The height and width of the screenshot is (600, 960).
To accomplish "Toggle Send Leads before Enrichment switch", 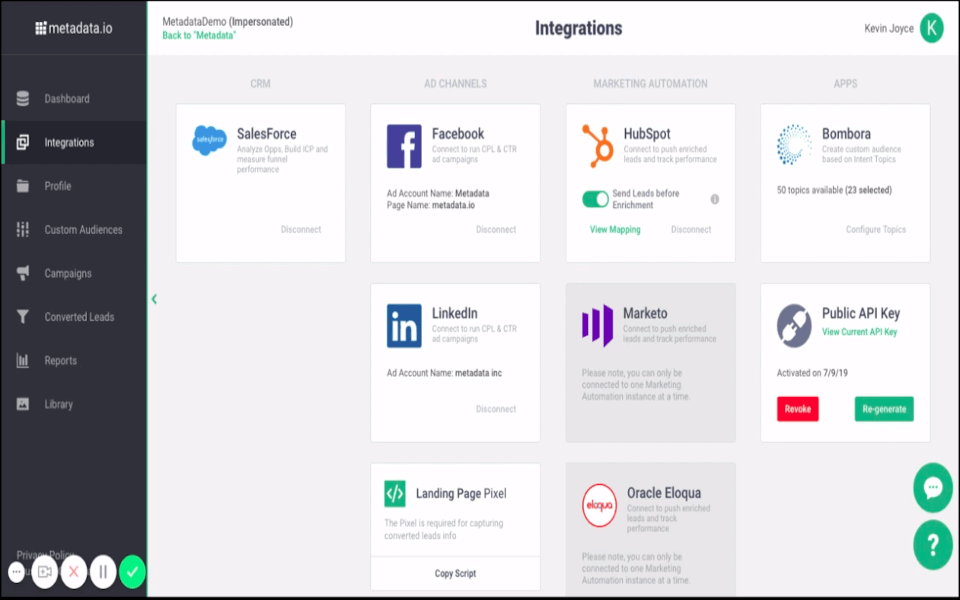I will click(x=595, y=199).
